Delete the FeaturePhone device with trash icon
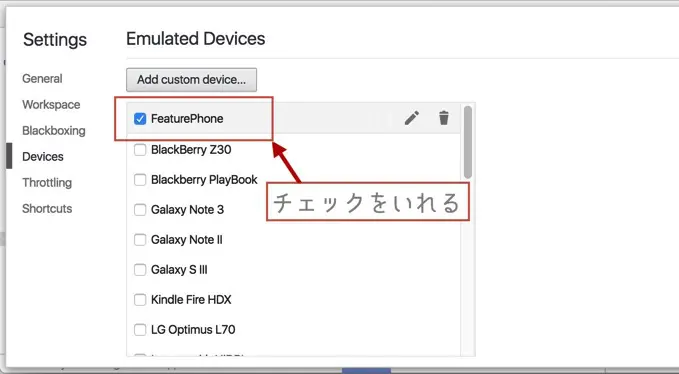The width and height of the screenshot is (679, 374). [x=444, y=118]
